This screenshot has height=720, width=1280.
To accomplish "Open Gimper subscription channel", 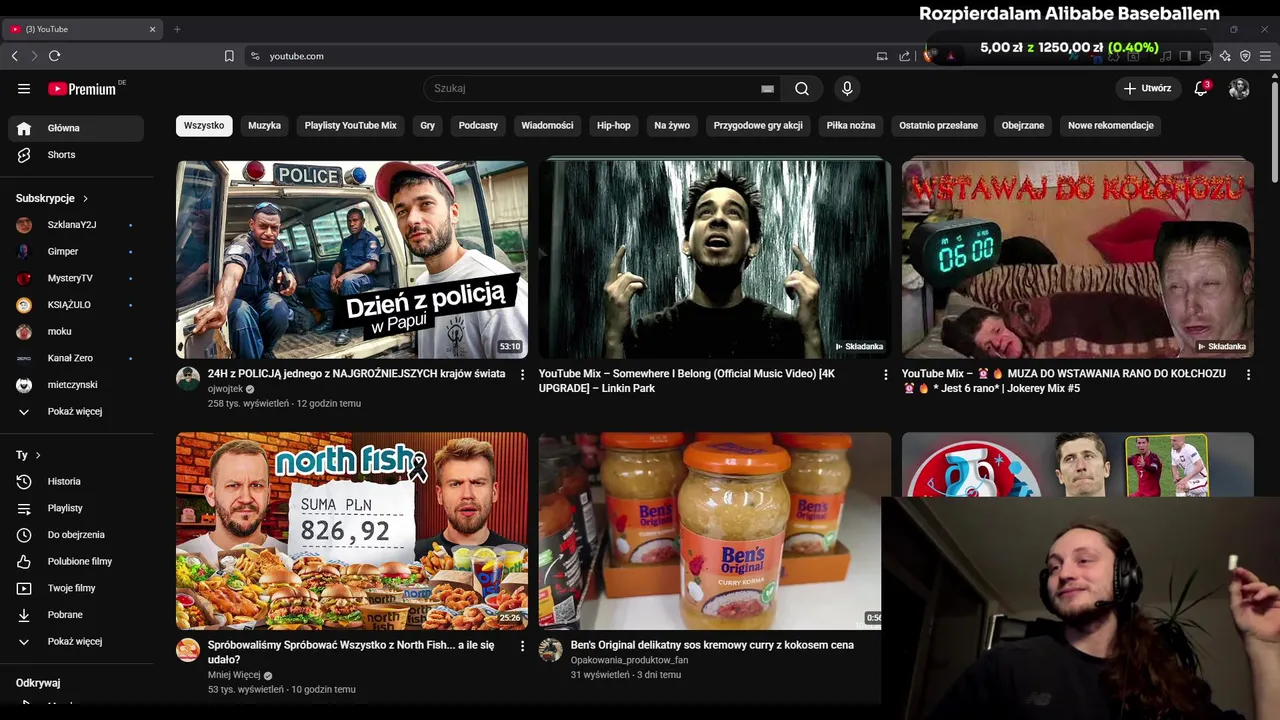I will [76, 252].
